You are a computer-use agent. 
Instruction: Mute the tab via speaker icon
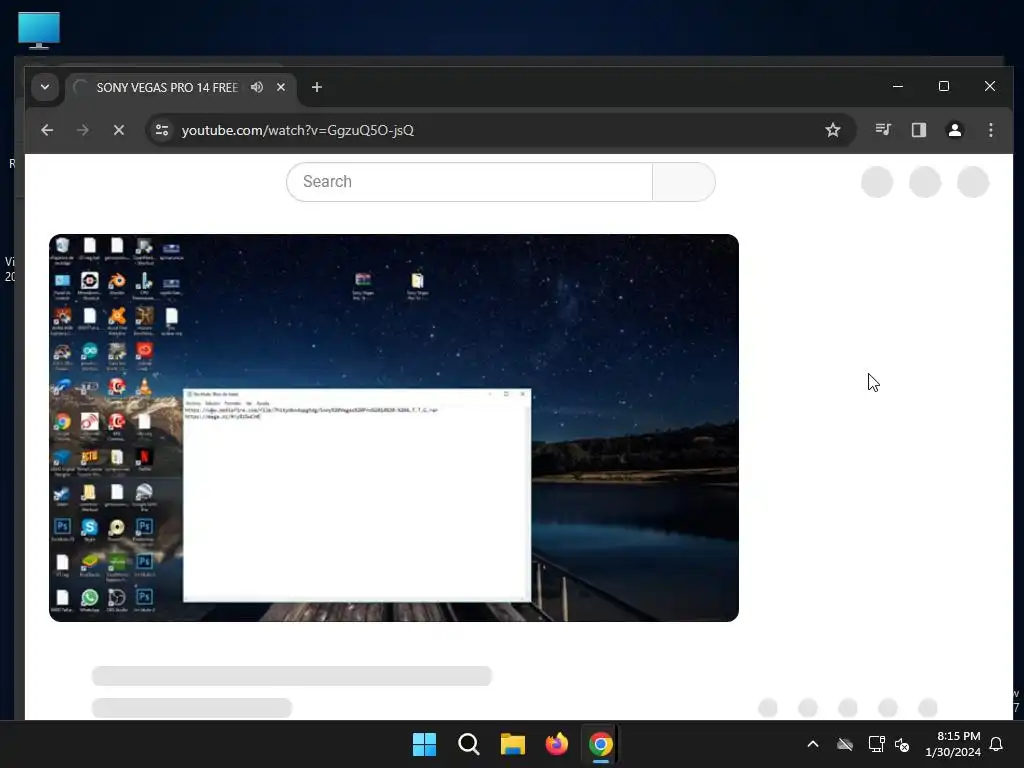[x=257, y=87]
